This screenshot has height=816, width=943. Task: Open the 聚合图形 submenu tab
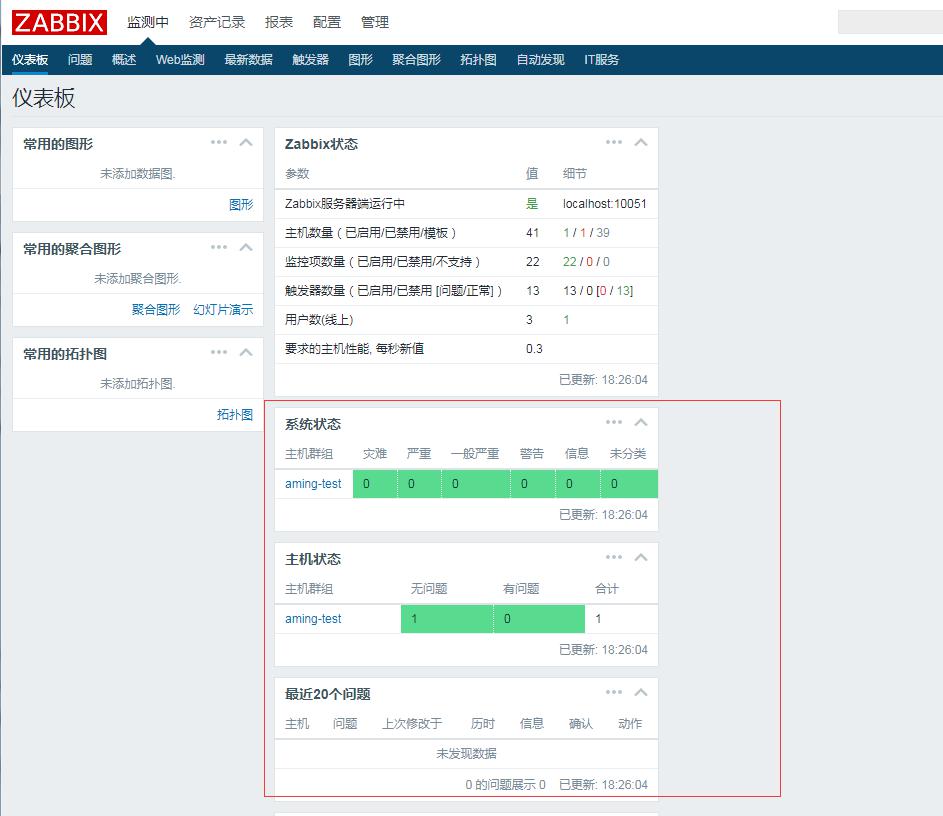tap(416, 60)
